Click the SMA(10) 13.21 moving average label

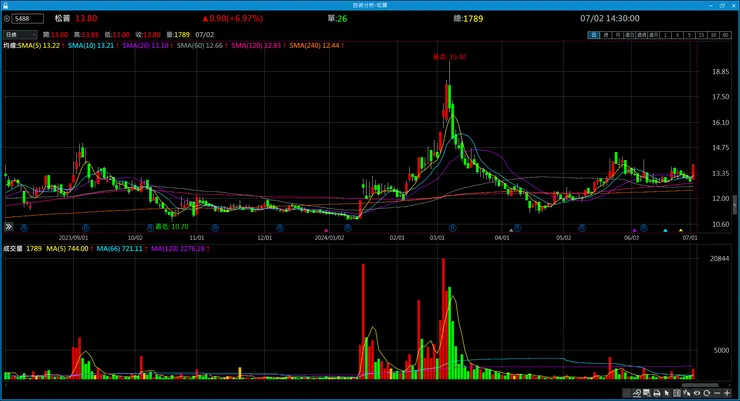pyautogui.click(x=92, y=45)
